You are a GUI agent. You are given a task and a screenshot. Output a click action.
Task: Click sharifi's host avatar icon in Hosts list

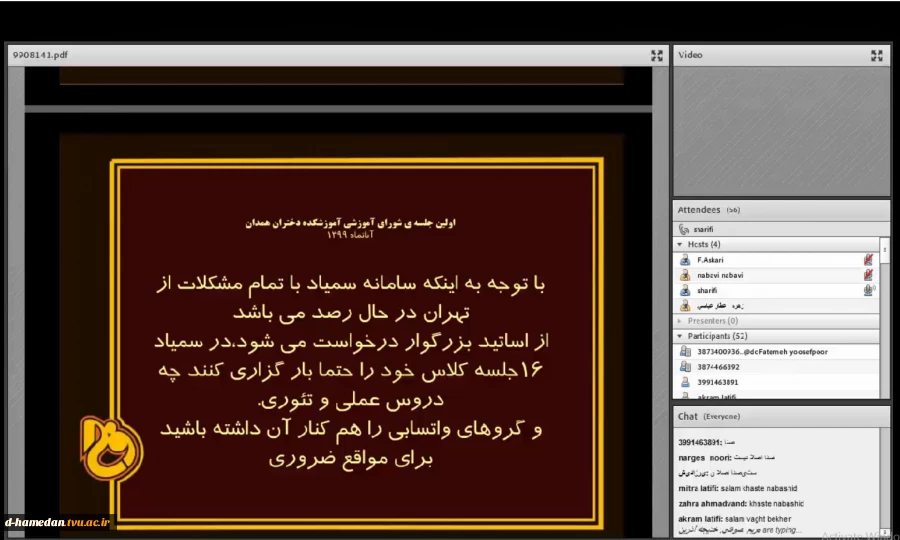[685, 290]
